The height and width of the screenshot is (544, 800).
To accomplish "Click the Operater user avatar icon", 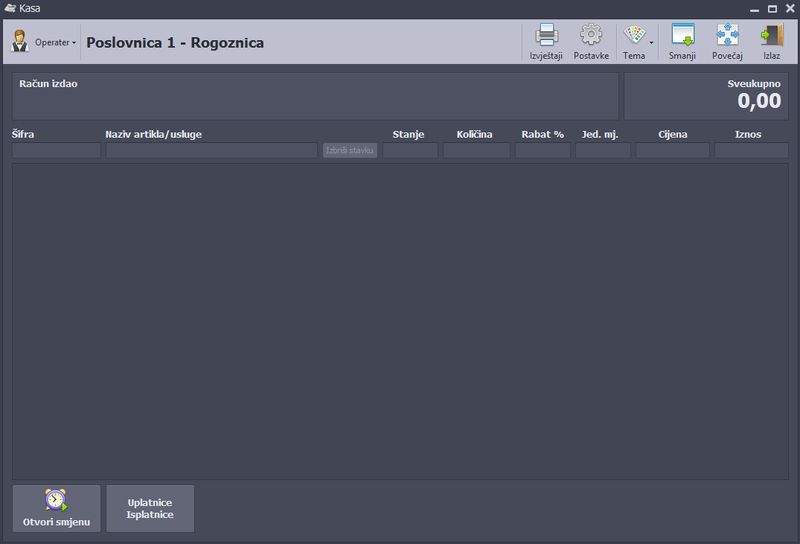I will (20, 42).
